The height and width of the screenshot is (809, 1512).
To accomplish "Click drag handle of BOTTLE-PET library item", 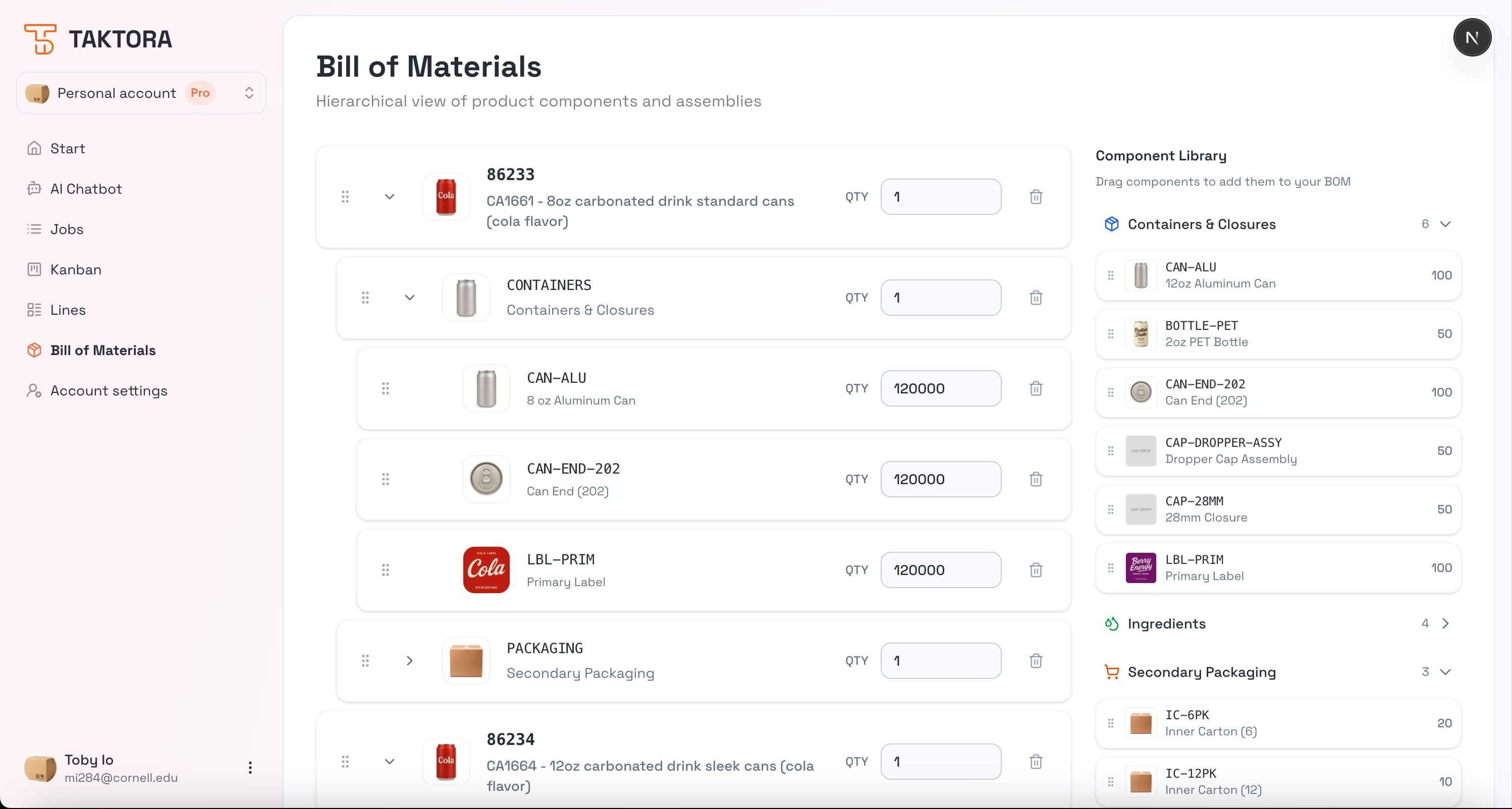I will coord(1110,334).
